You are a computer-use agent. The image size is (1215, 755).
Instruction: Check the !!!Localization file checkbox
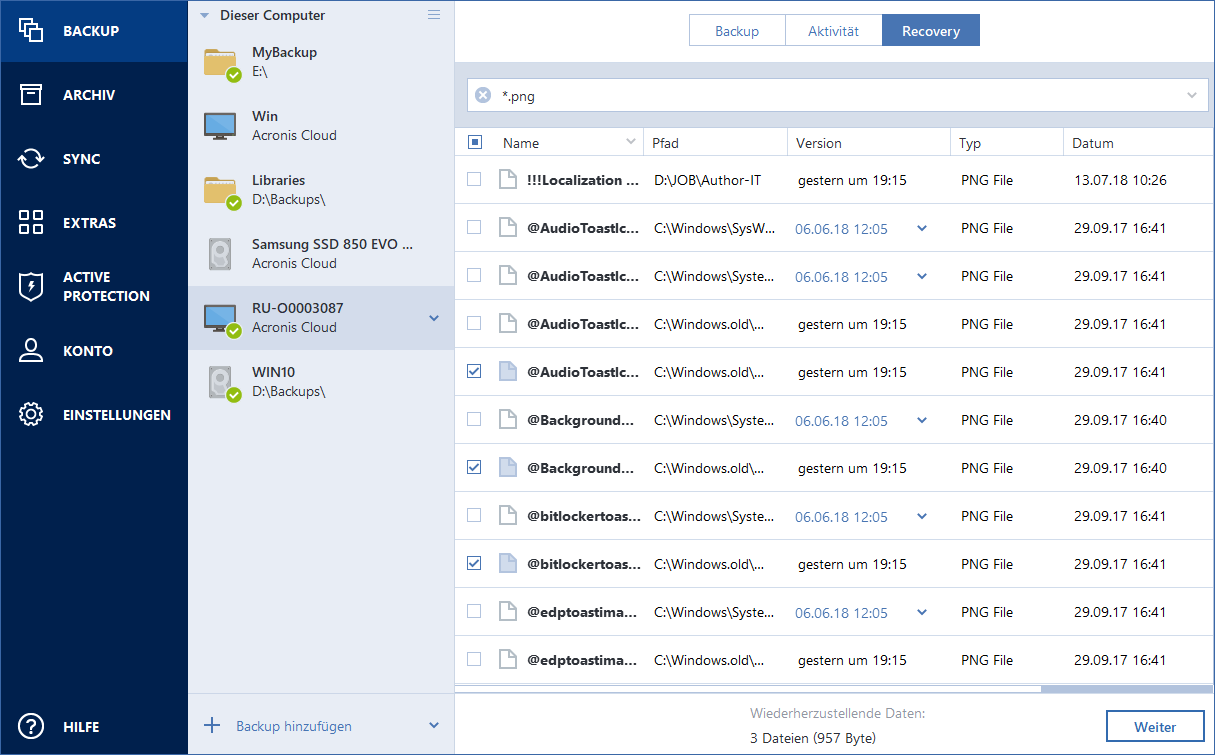tap(474, 180)
